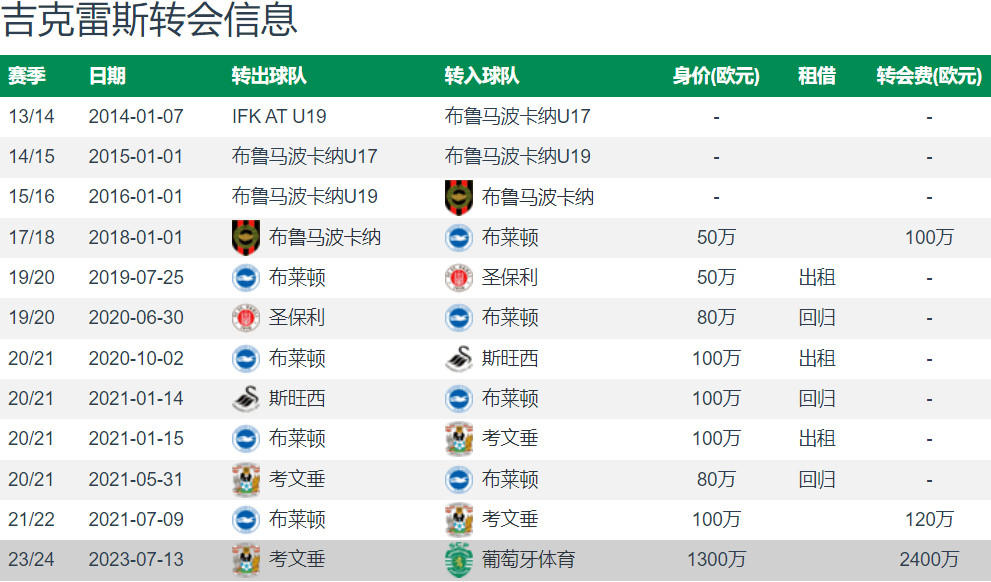Open IFK AT U19 team link
The image size is (991, 582).
click(279, 116)
